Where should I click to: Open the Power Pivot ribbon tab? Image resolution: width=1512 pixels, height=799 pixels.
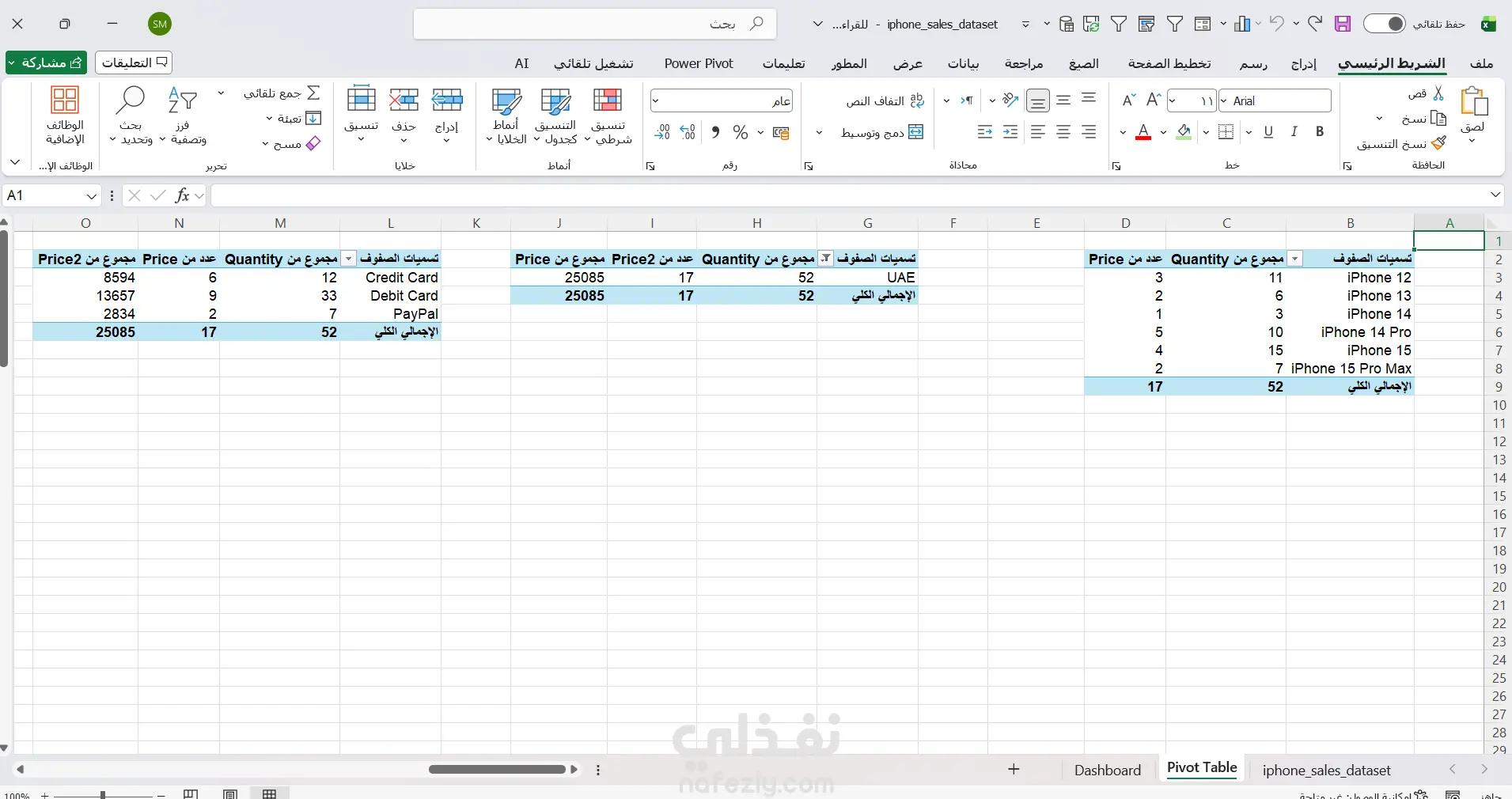pyautogui.click(x=699, y=63)
